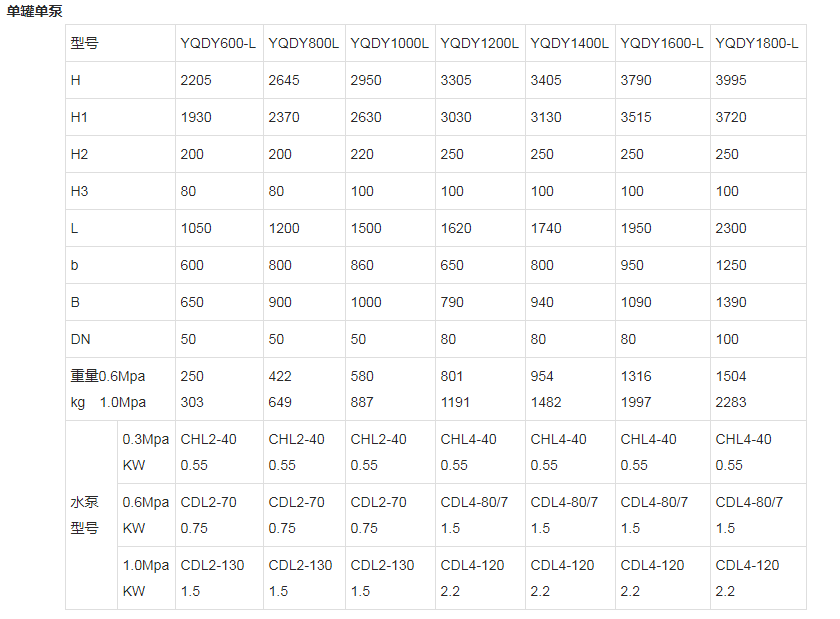Click the H value 3995 cell

click(758, 80)
